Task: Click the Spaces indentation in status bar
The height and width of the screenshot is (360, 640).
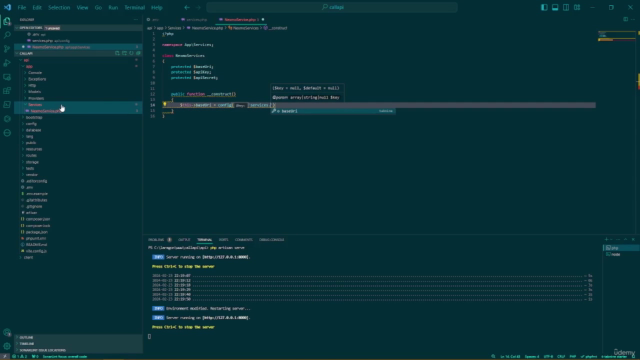Action: click(x=532, y=356)
